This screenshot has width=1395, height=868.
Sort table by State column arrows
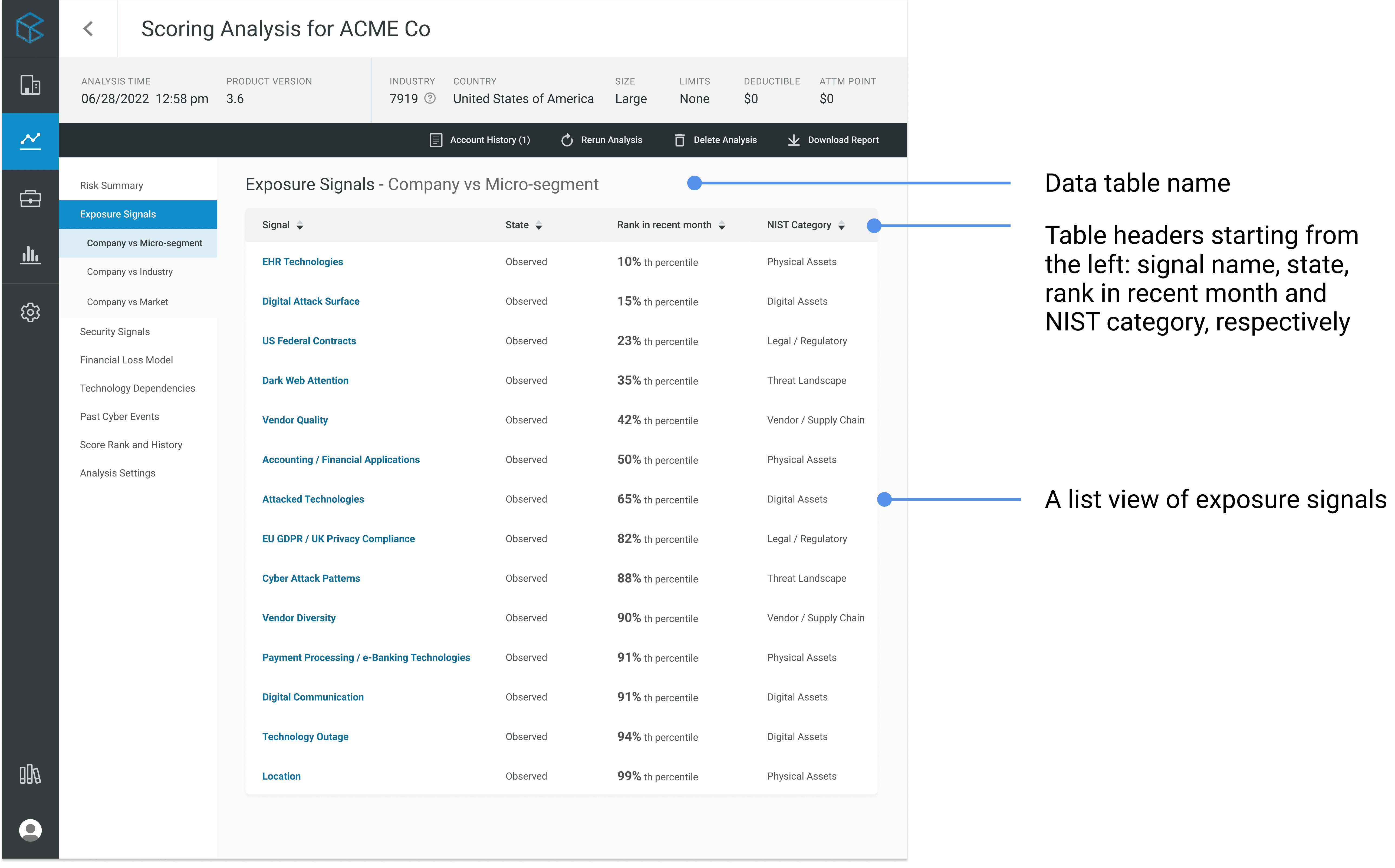click(x=539, y=226)
